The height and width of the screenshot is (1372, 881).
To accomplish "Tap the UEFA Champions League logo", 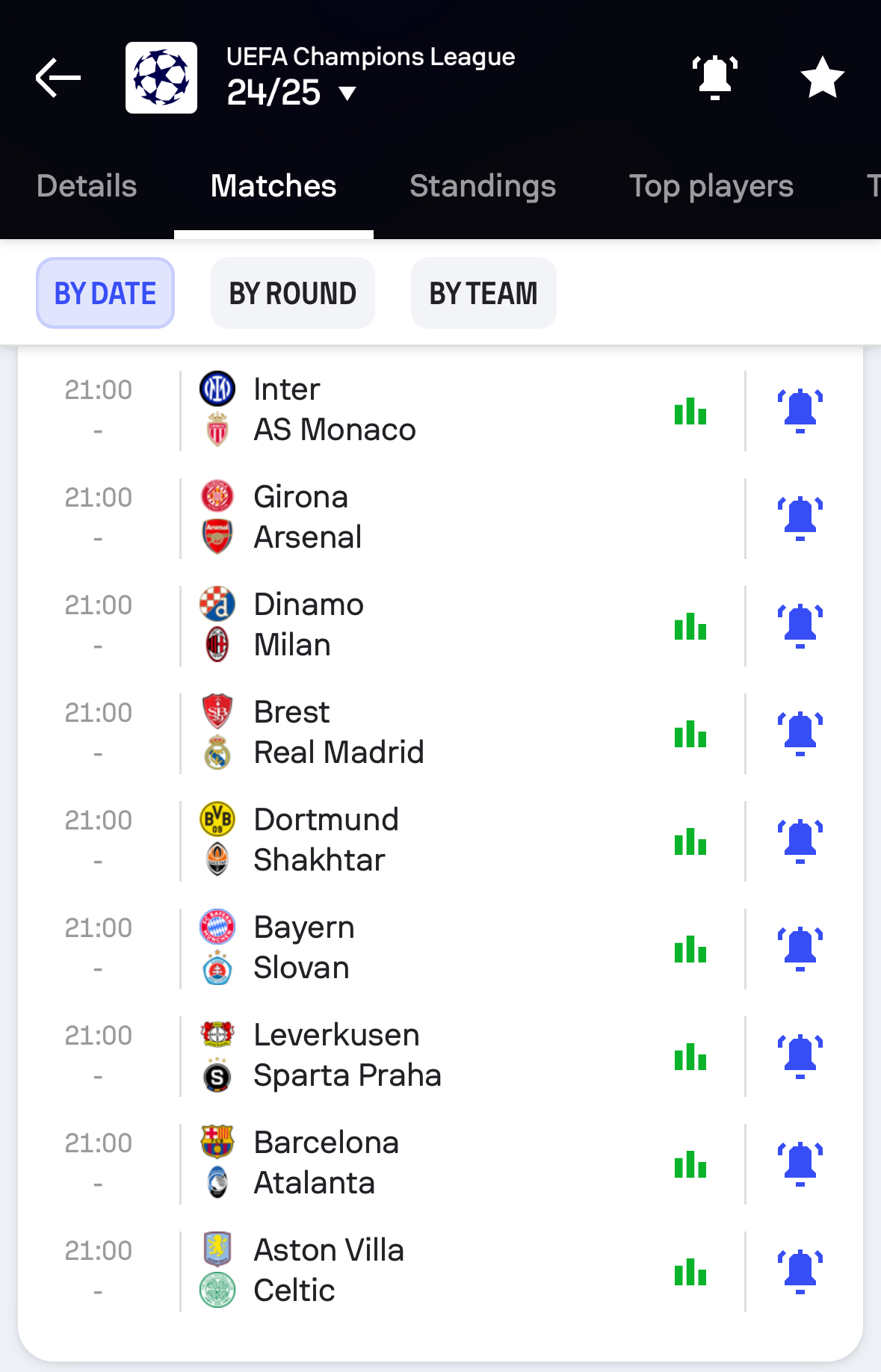I will pyautogui.click(x=161, y=78).
